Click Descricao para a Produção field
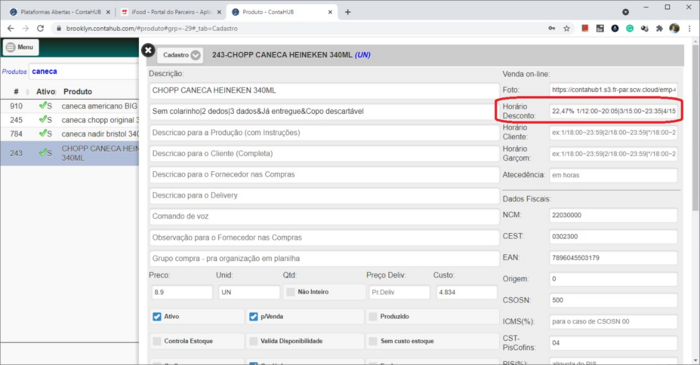 click(x=324, y=133)
